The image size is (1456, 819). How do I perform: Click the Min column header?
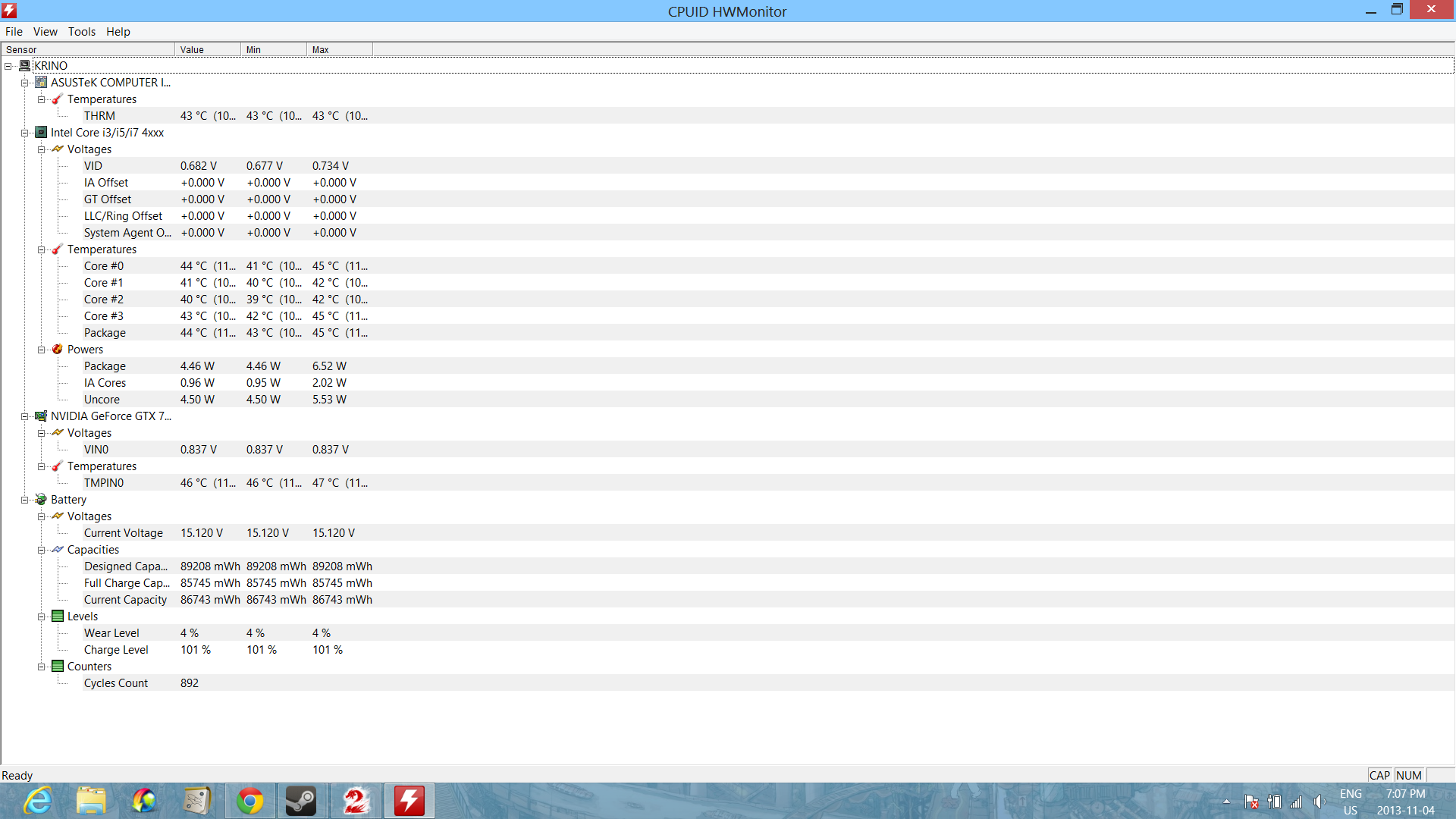(274, 49)
